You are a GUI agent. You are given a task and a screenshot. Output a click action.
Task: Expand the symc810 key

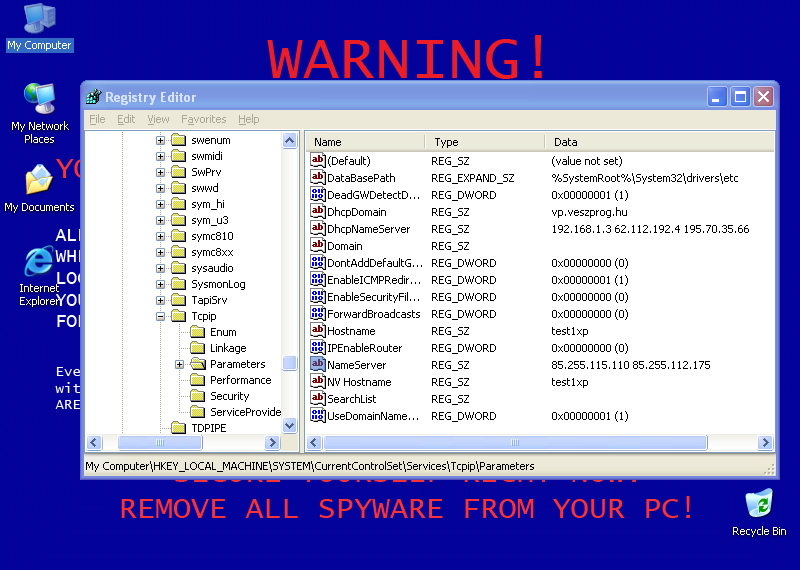pos(160,236)
